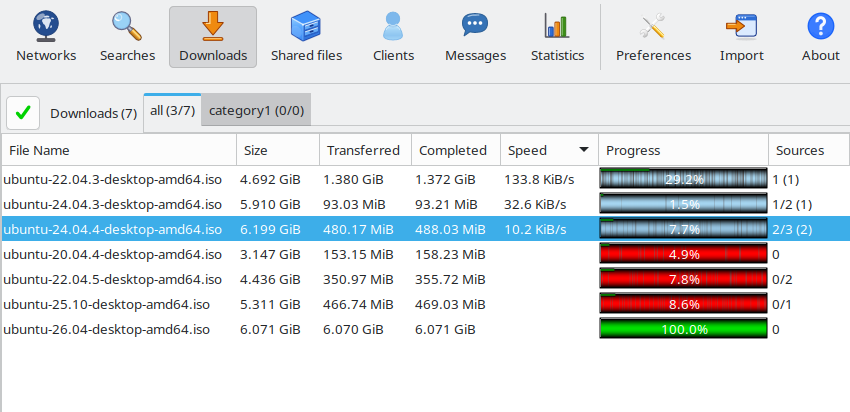Click the green checkmark clear completed button
Viewport: 850px width, 412px height.
tap(23, 113)
